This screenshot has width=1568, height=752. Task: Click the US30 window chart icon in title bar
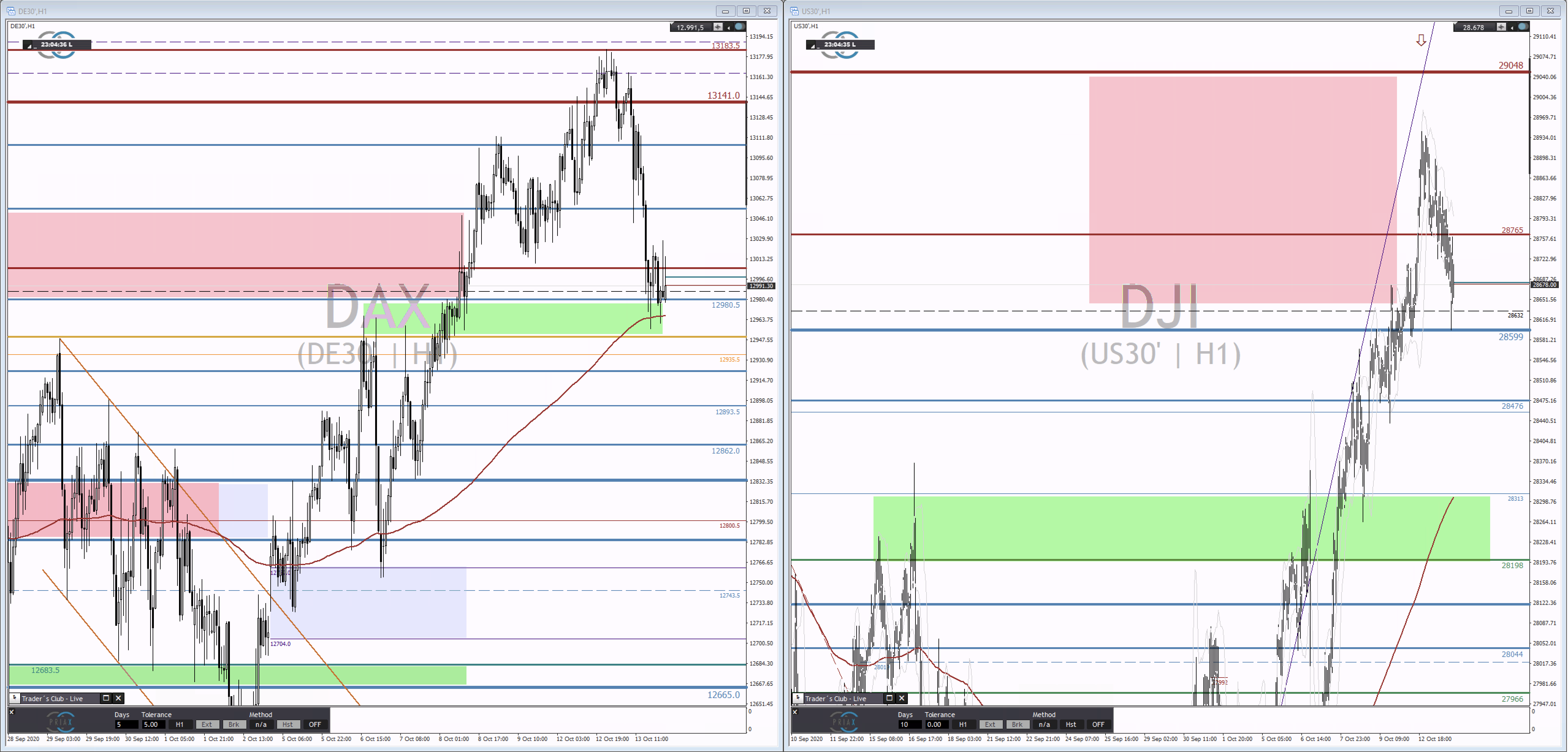tap(794, 11)
